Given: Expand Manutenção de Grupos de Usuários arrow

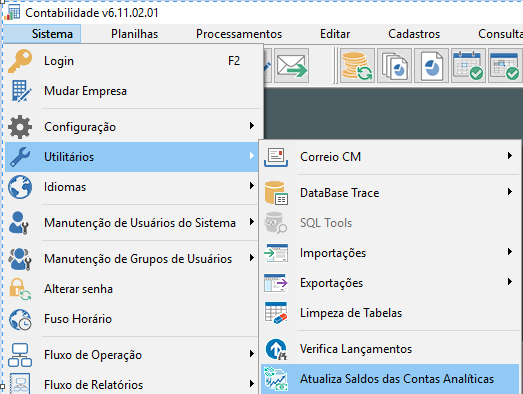Looking at the screenshot, I should [252, 258].
